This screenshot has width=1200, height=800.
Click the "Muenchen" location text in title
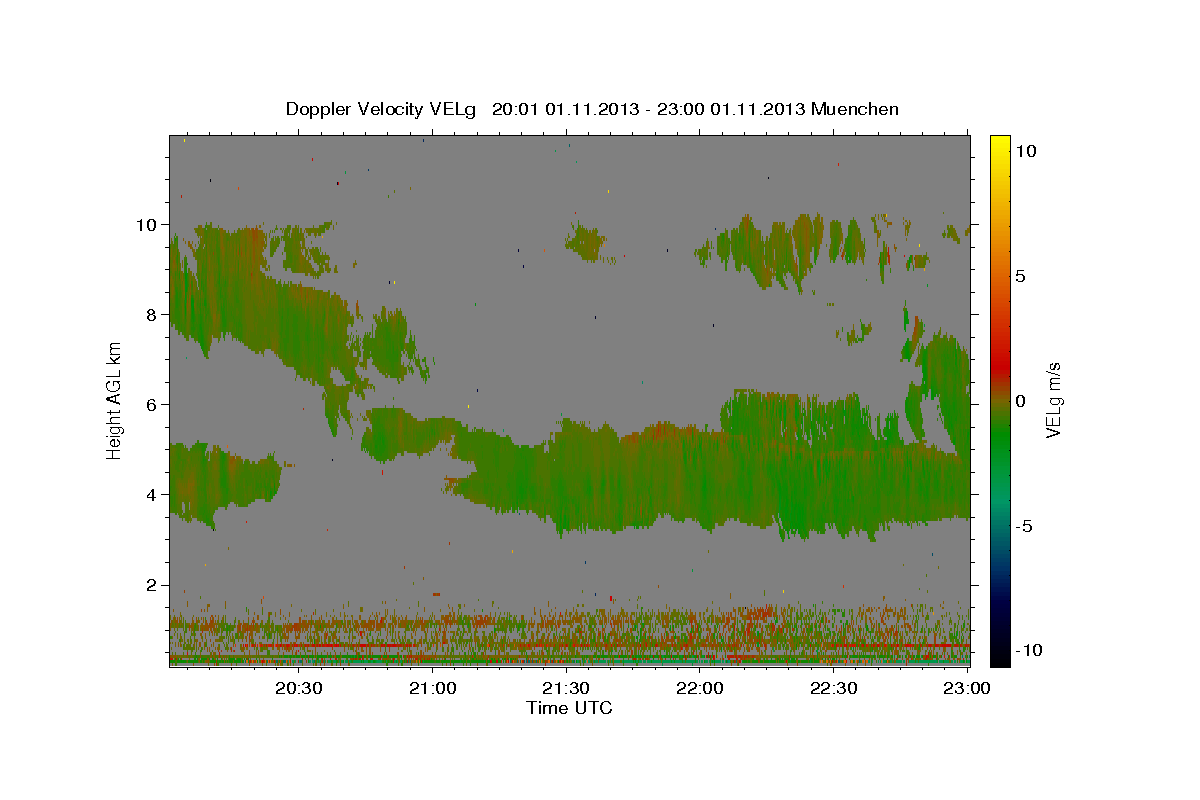[855, 109]
